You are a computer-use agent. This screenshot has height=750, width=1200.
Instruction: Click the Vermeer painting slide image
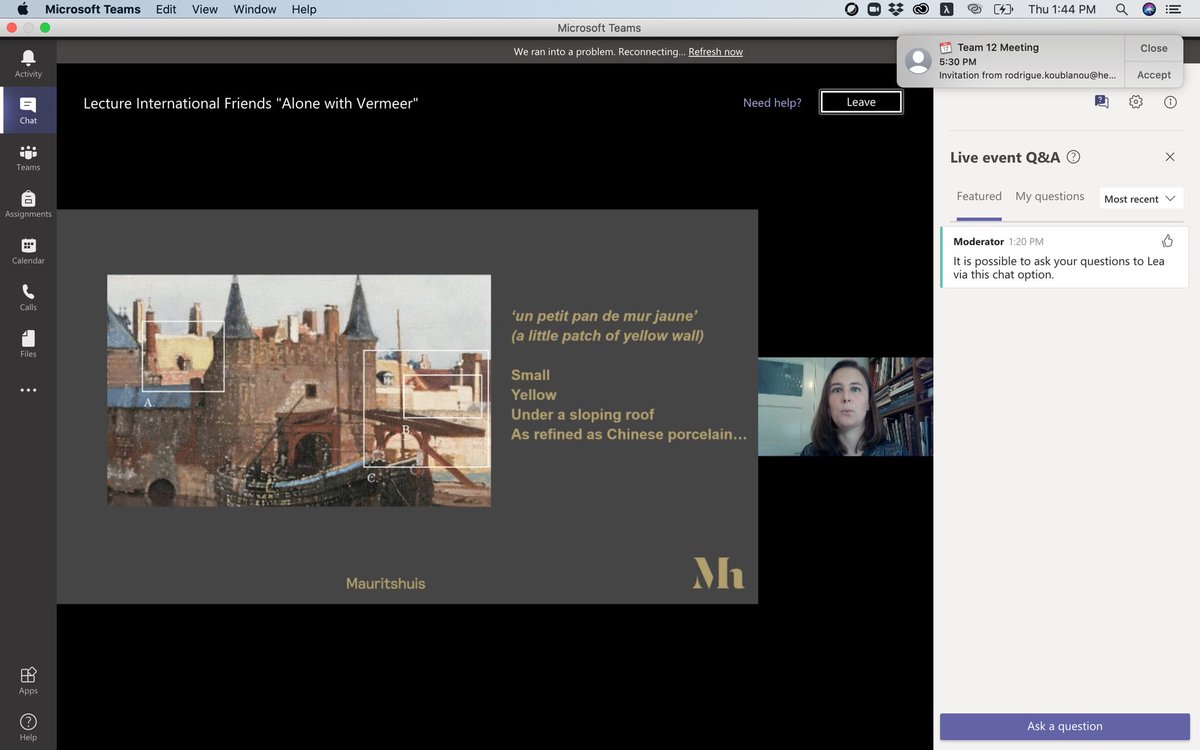coord(299,390)
